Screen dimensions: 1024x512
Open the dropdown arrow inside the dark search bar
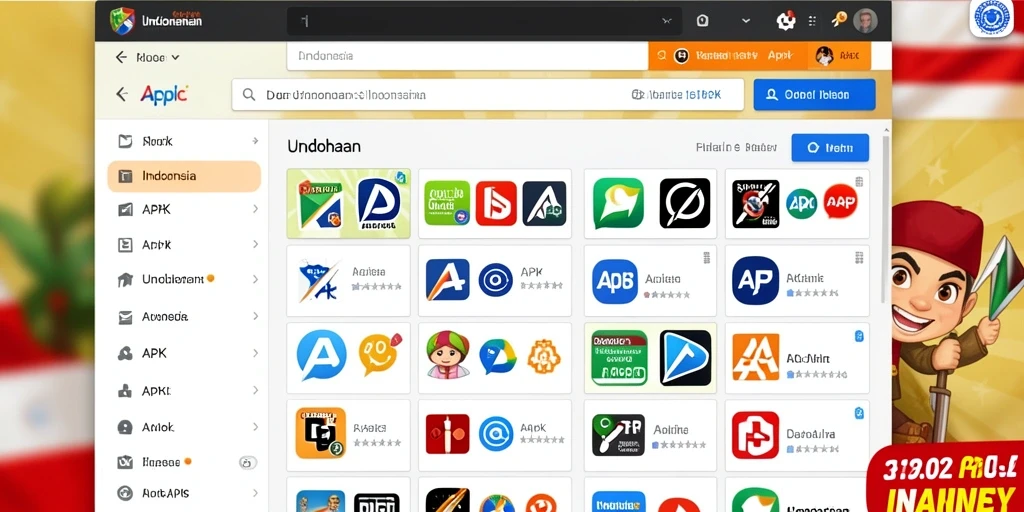tap(666, 21)
